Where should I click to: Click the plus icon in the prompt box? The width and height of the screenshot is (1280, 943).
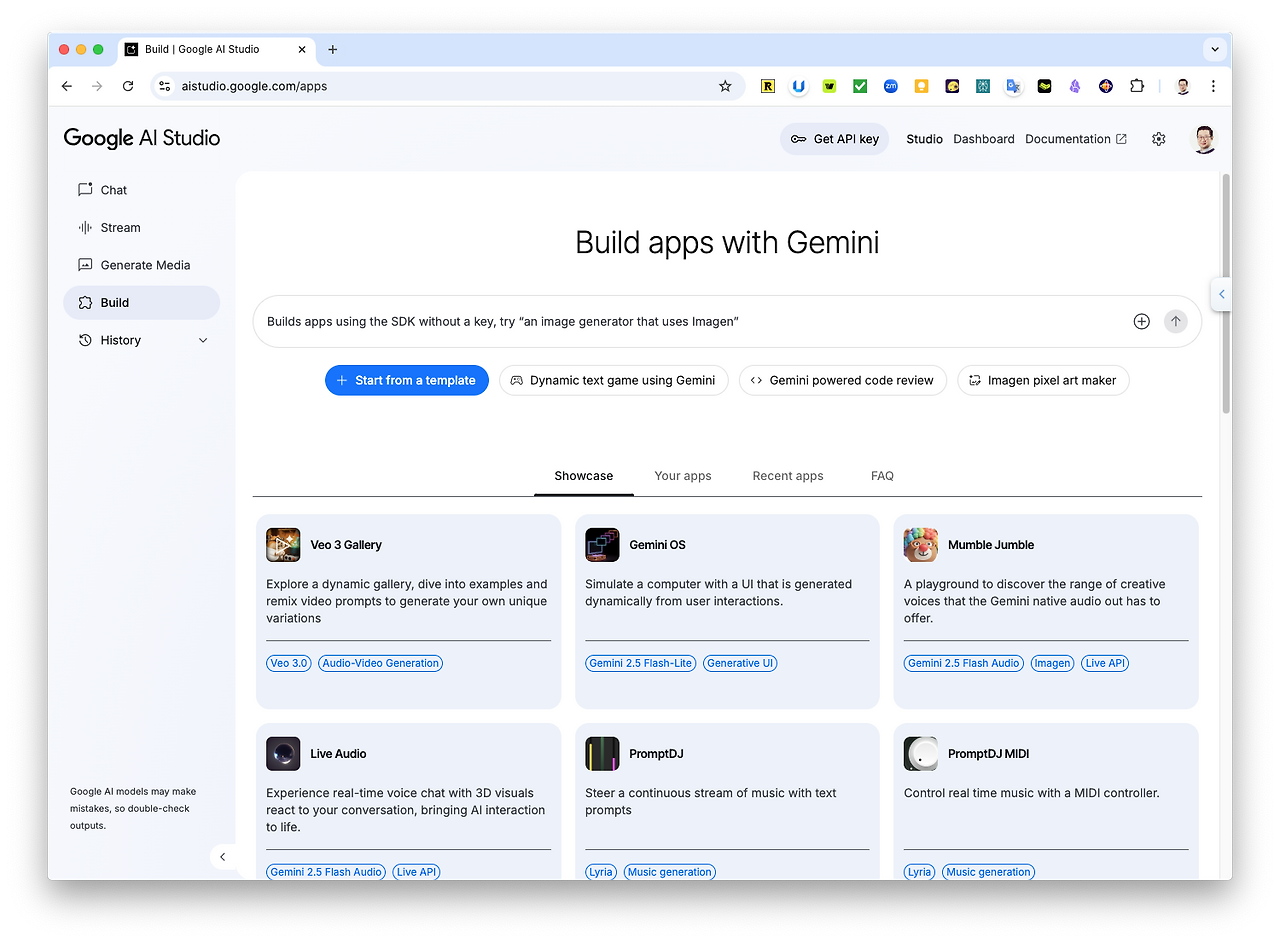1142,322
